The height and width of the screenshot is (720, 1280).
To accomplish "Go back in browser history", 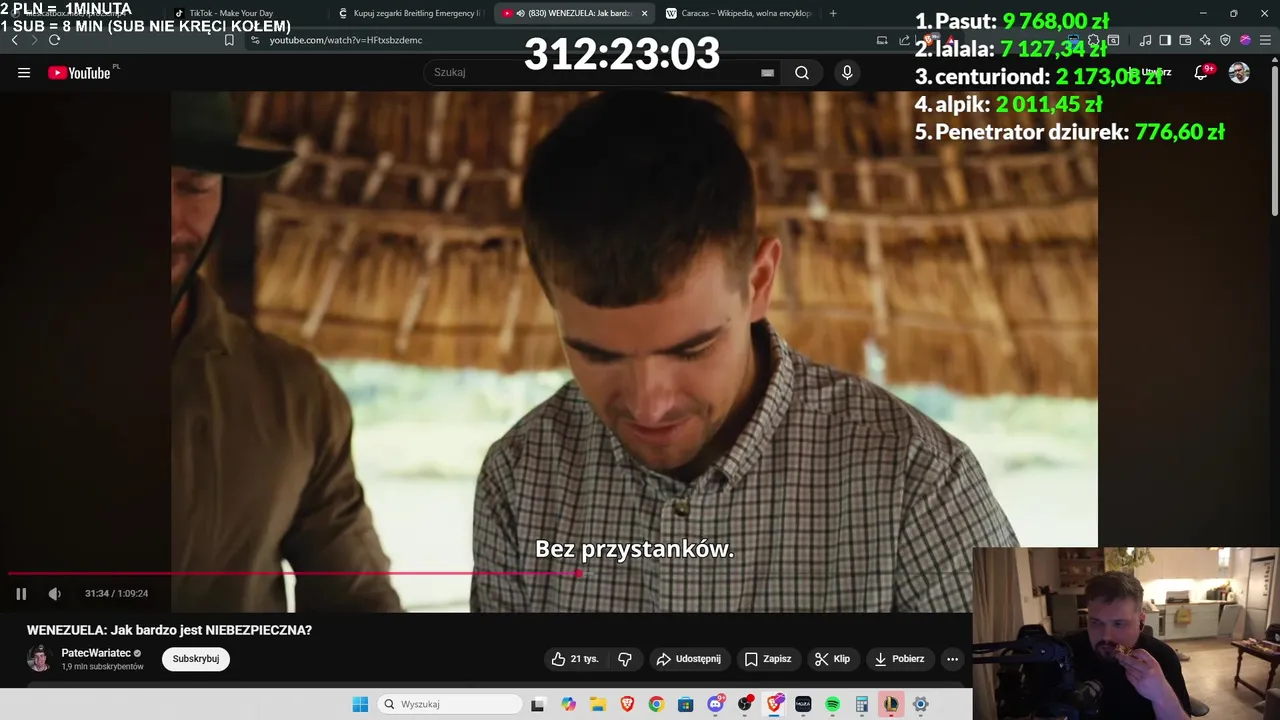I will tap(14, 40).
